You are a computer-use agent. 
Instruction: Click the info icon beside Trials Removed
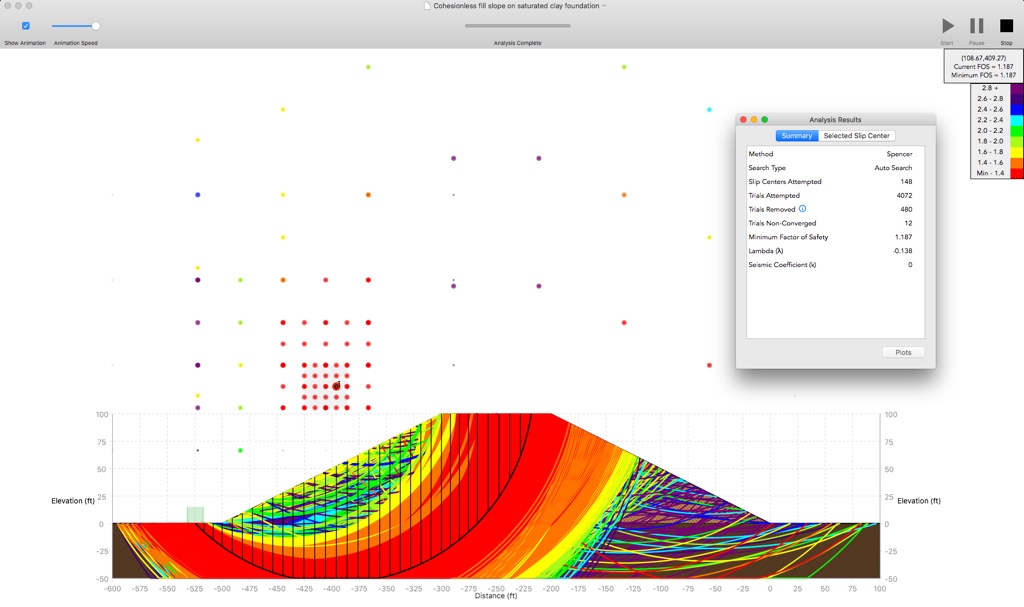coord(803,209)
